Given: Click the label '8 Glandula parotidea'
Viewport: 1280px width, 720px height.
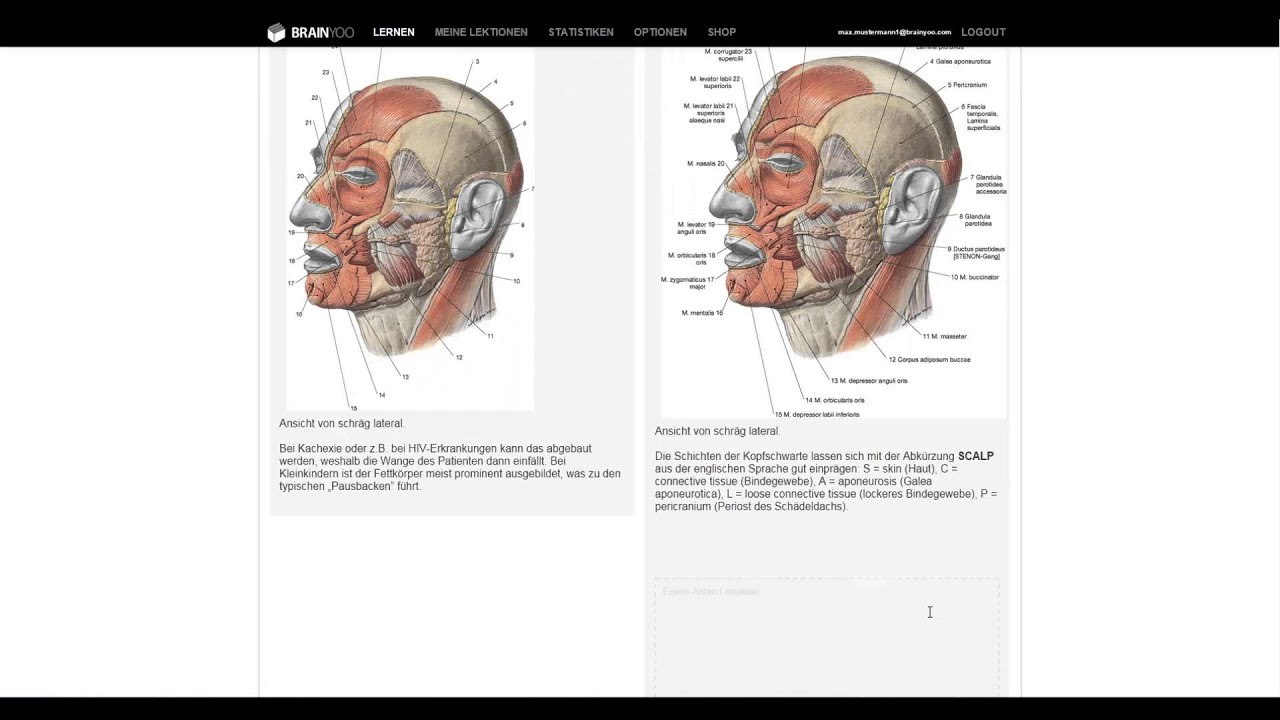Looking at the screenshot, I should coord(975,220).
